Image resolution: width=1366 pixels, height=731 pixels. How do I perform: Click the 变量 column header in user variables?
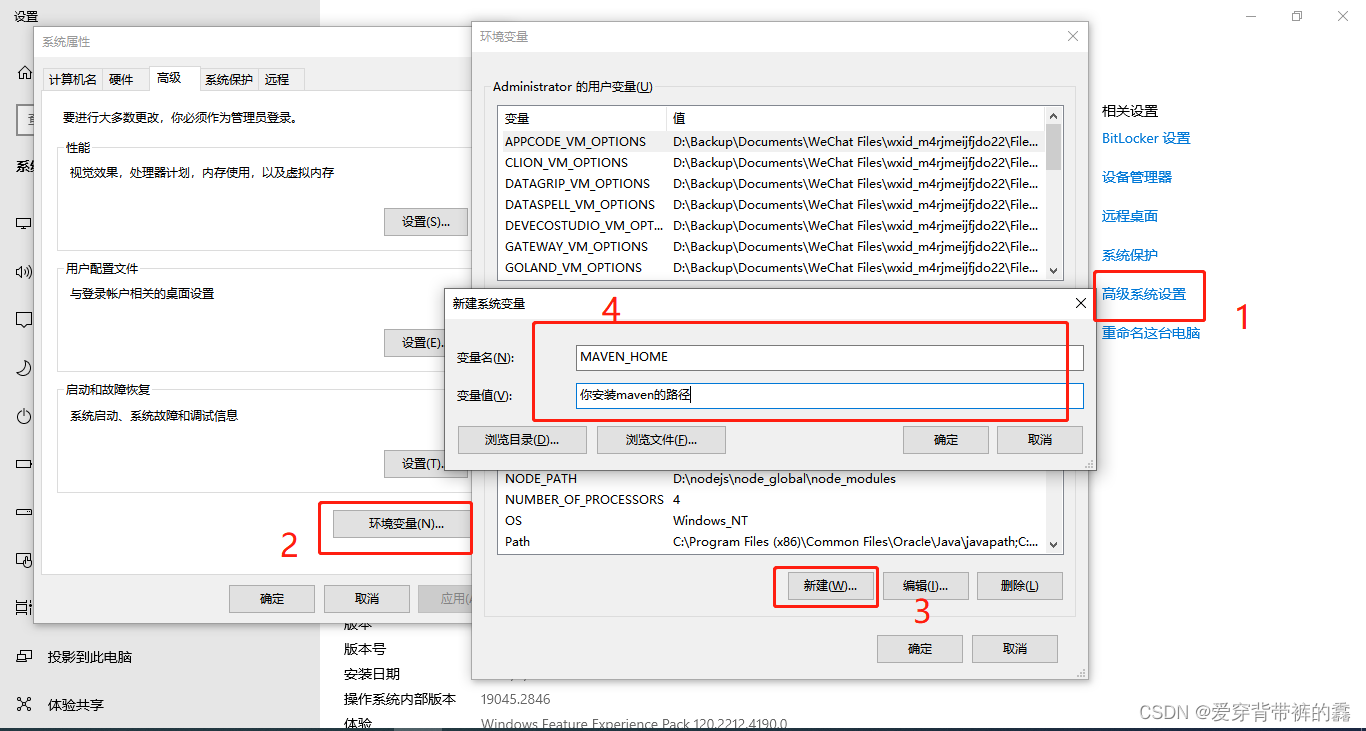coord(582,118)
